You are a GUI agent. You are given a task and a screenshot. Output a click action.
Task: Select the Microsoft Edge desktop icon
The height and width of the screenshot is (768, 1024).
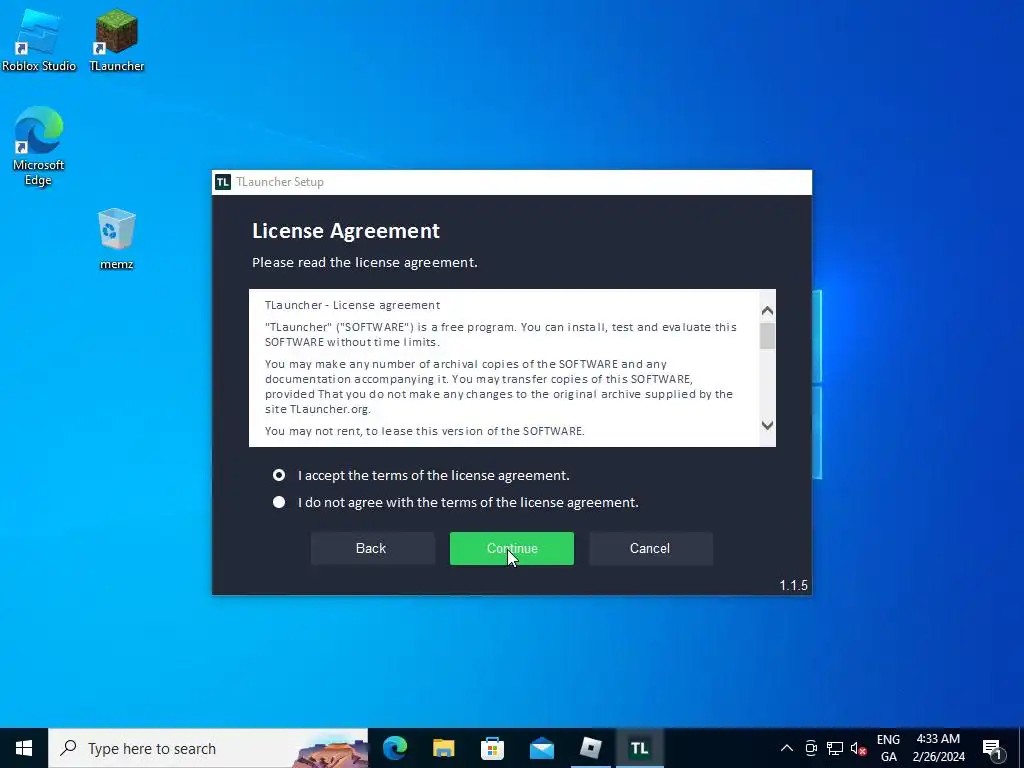[x=38, y=146]
